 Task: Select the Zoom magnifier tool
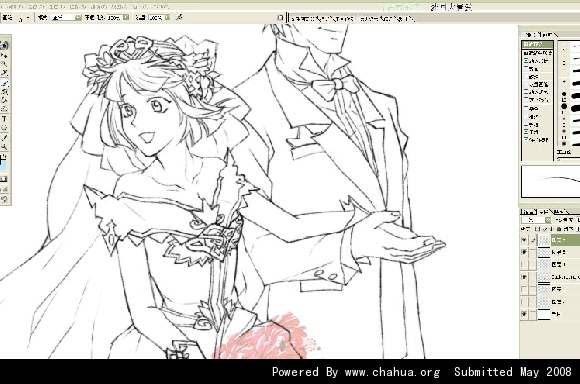[x=4, y=146]
